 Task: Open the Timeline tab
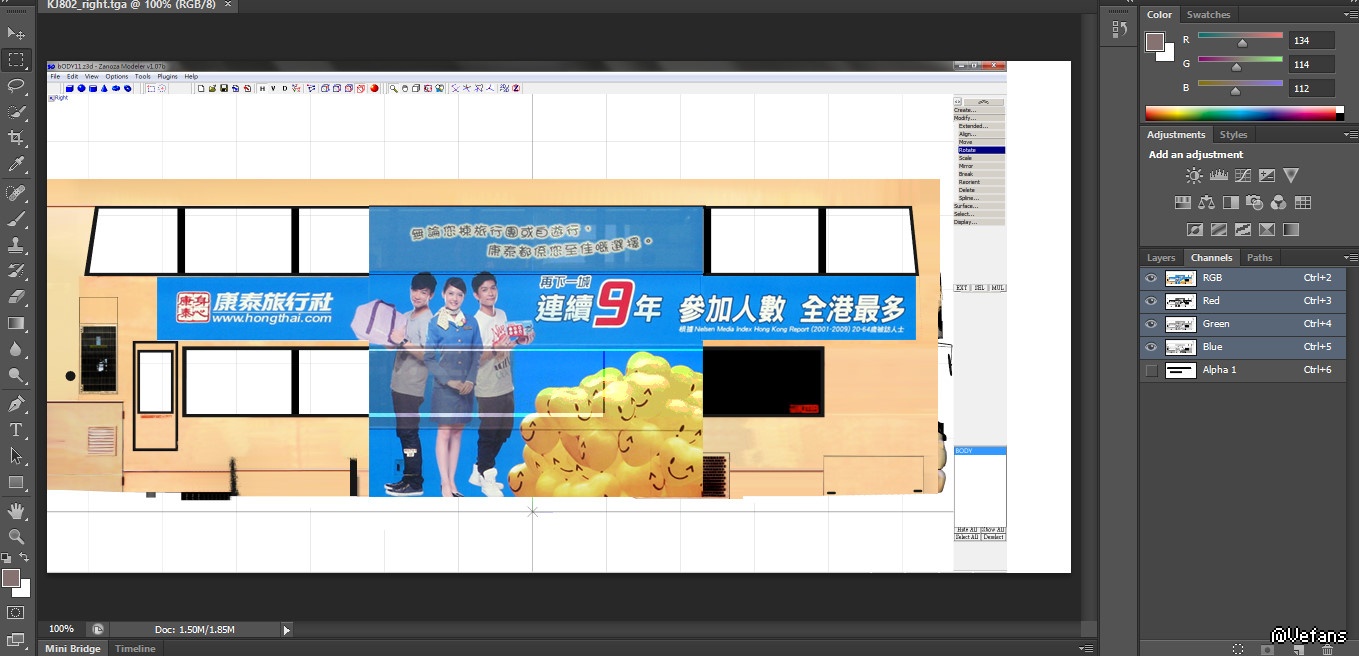135,649
